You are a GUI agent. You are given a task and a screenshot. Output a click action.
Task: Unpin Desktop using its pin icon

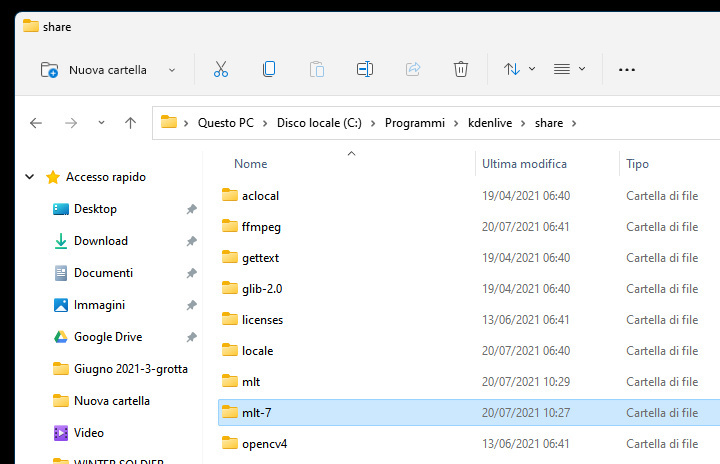pyautogui.click(x=191, y=209)
